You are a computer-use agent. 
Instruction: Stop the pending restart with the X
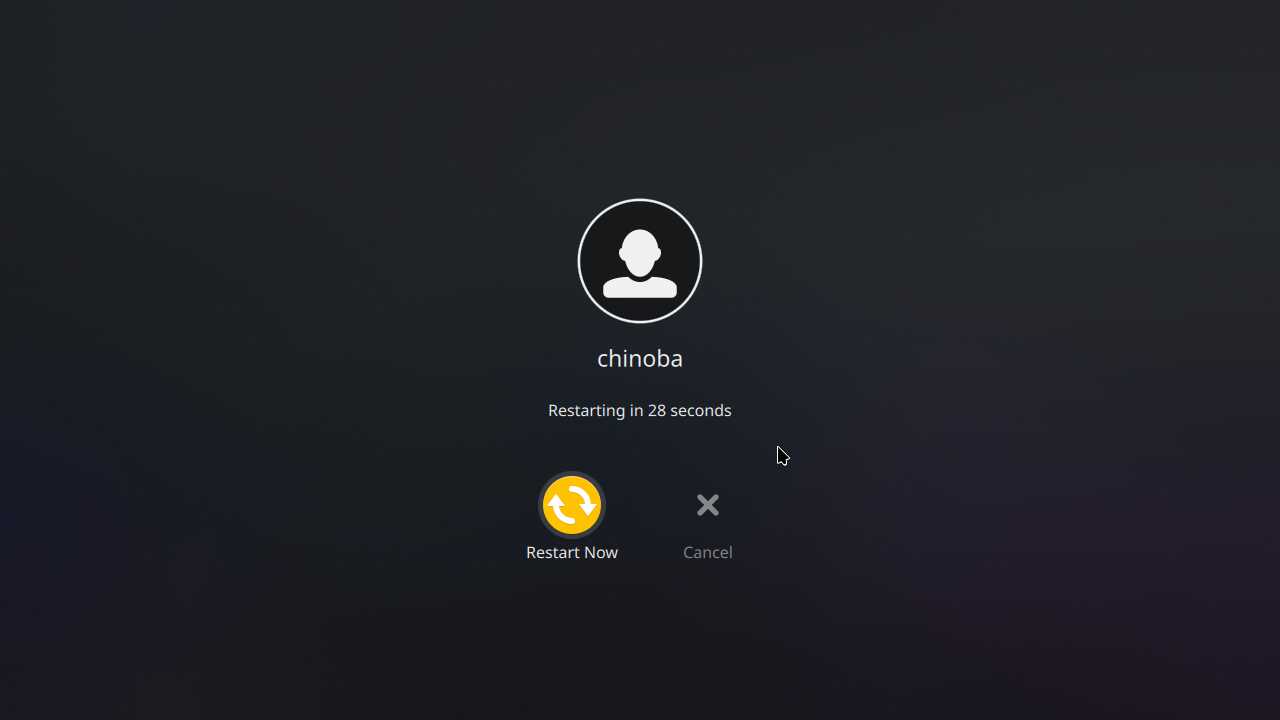[708, 505]
